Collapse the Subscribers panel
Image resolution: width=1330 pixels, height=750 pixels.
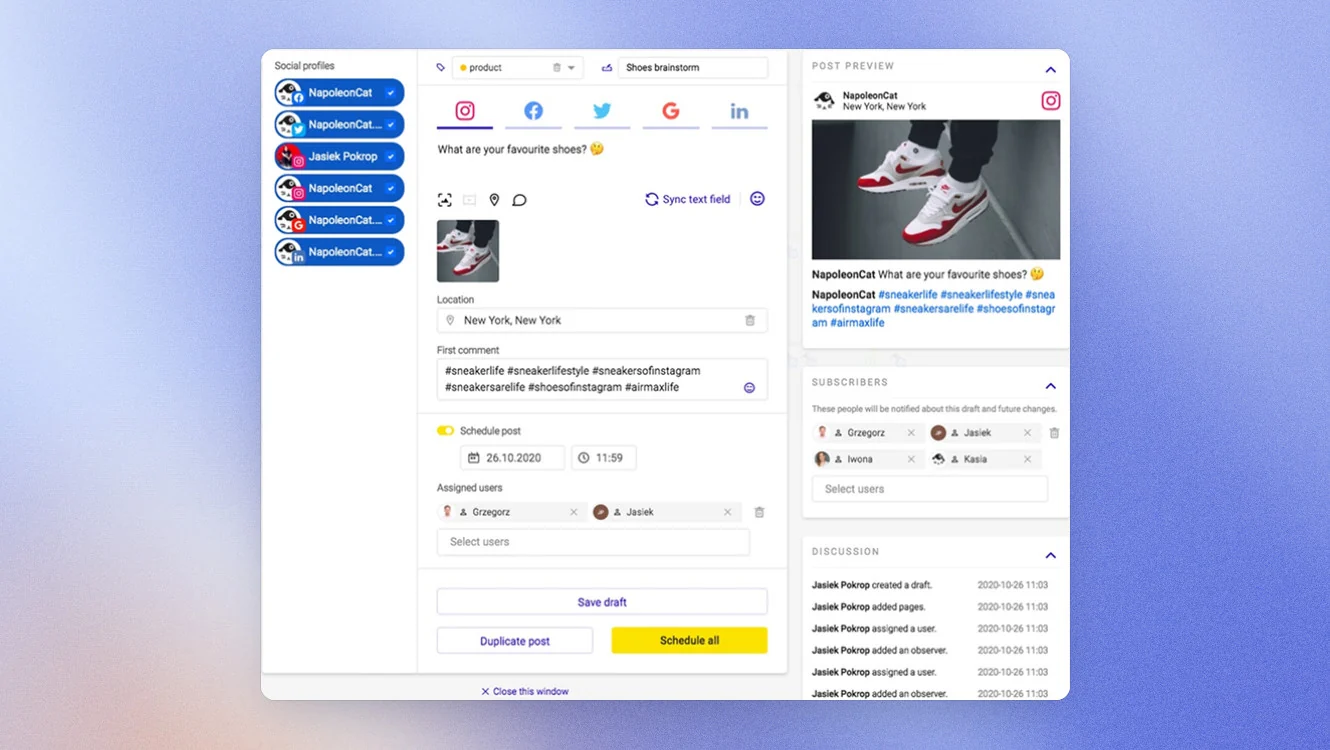(1050, 386)
